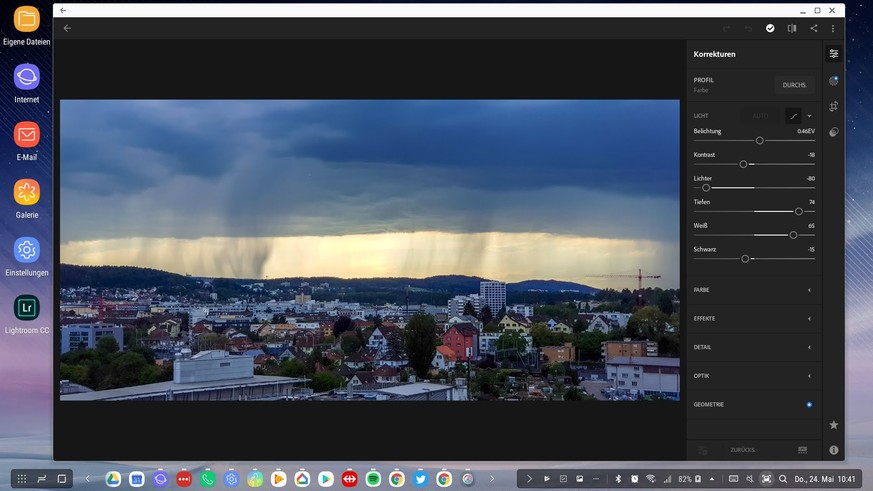
Task: Toggle the before/after compare view
Action: [791, 28]
